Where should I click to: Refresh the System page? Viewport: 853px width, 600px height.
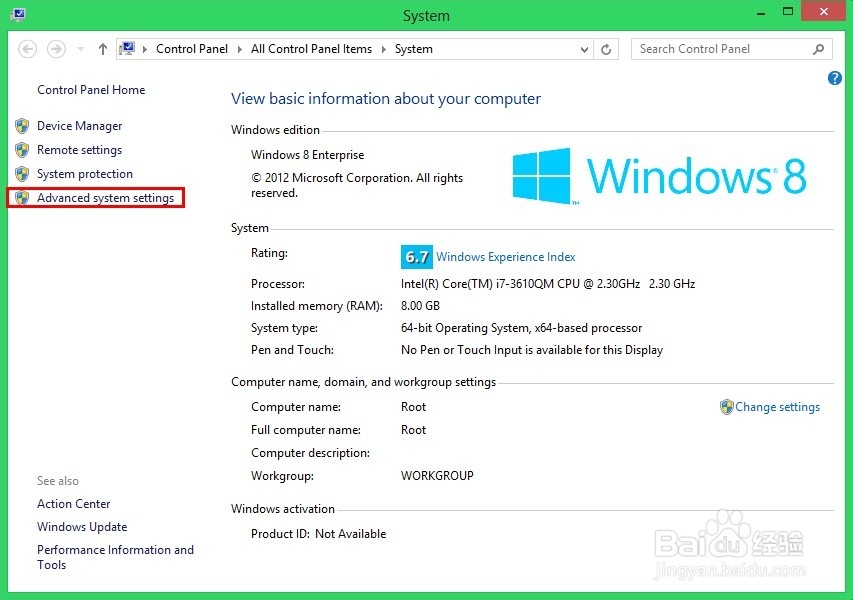point(606,50)
